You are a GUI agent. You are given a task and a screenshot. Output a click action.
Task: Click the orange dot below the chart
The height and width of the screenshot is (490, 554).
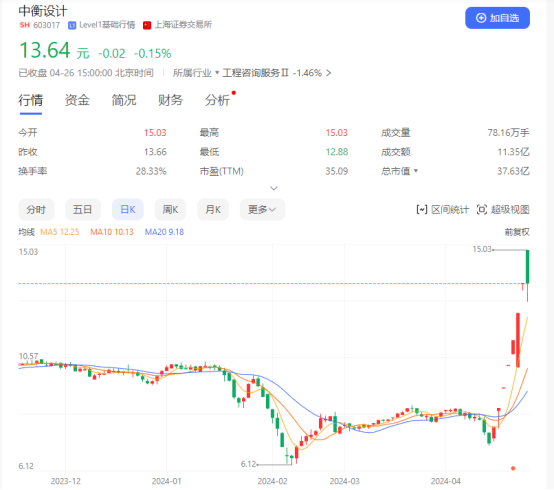pyautogui.click(x=513, y=468)
